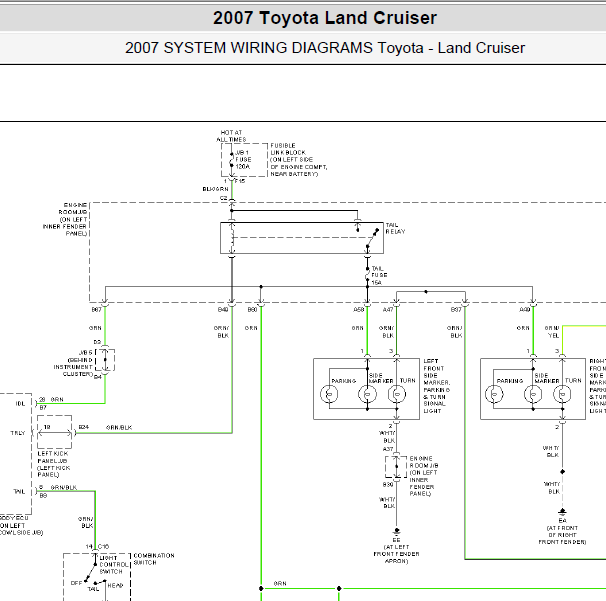Click the Tail Relay switch contact symbol
606x601 pixels.
tap(371, 238)
